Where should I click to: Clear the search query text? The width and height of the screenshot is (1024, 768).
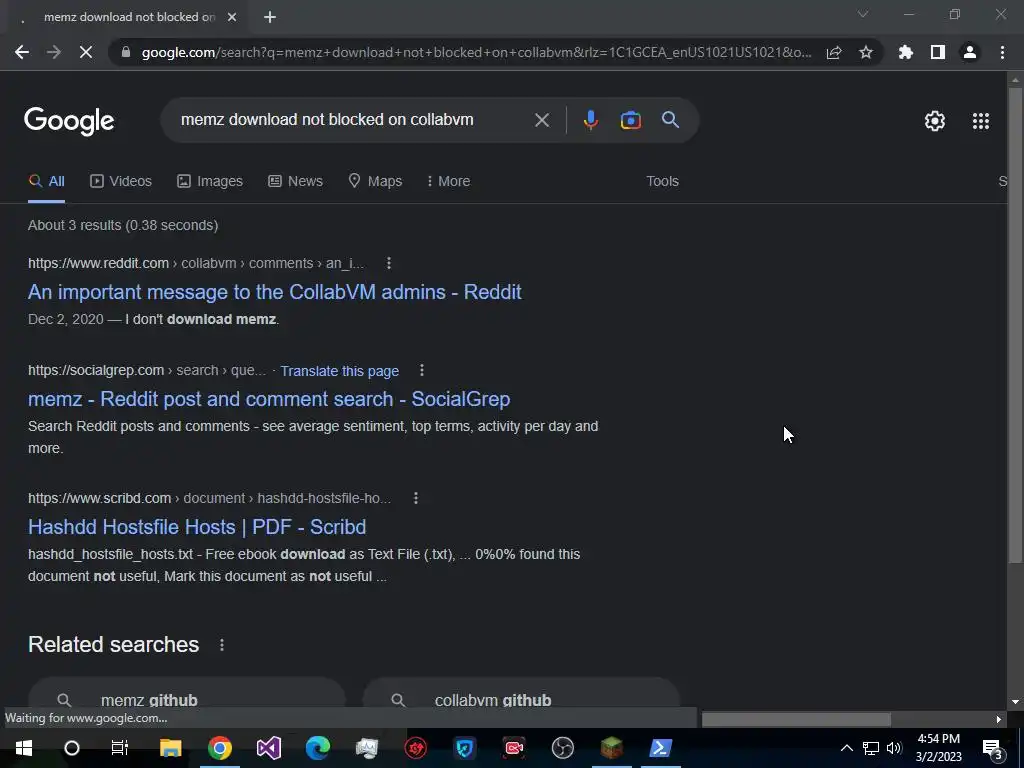point(542,120)
